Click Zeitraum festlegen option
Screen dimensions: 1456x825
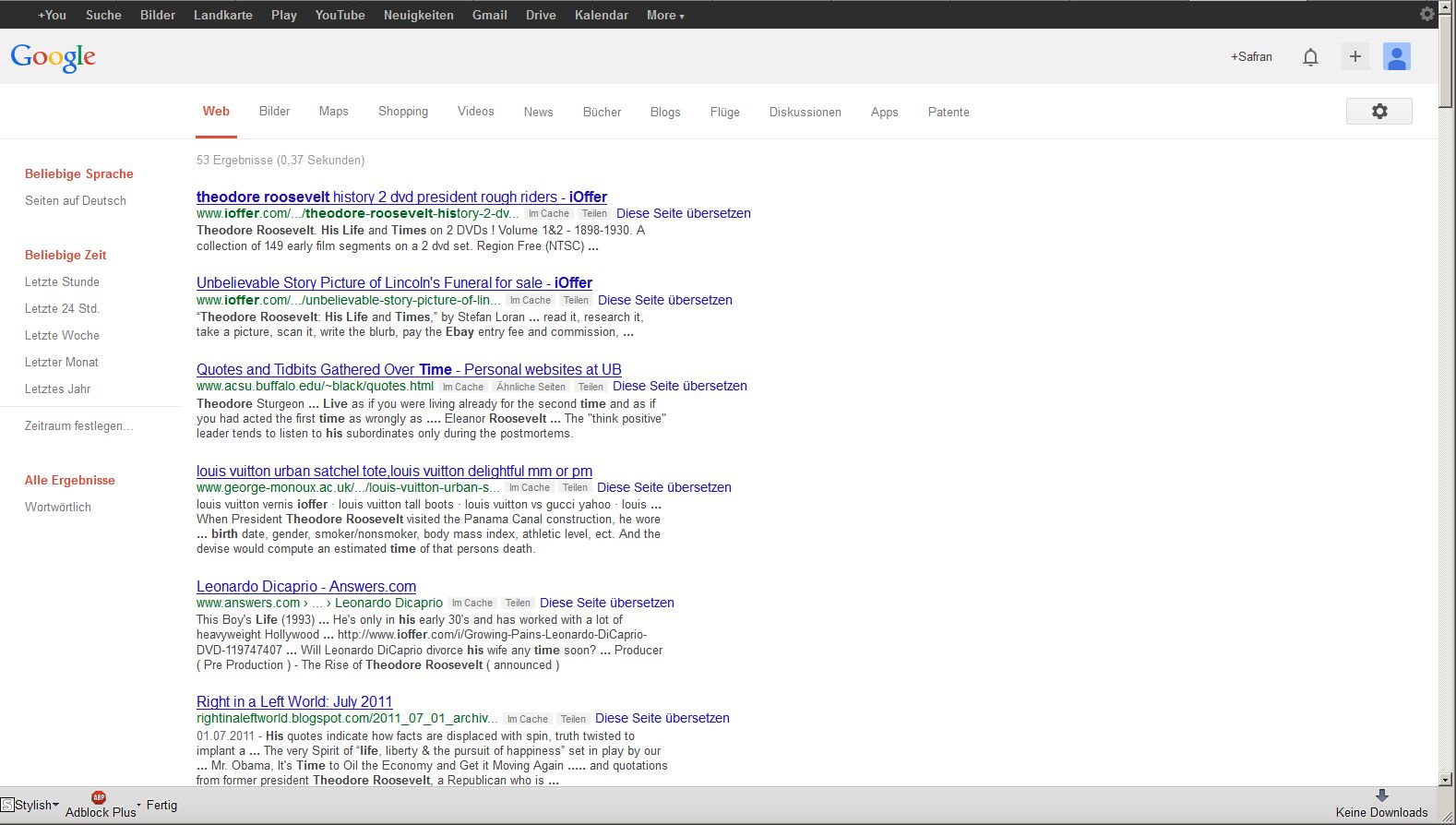coord(78,425)
